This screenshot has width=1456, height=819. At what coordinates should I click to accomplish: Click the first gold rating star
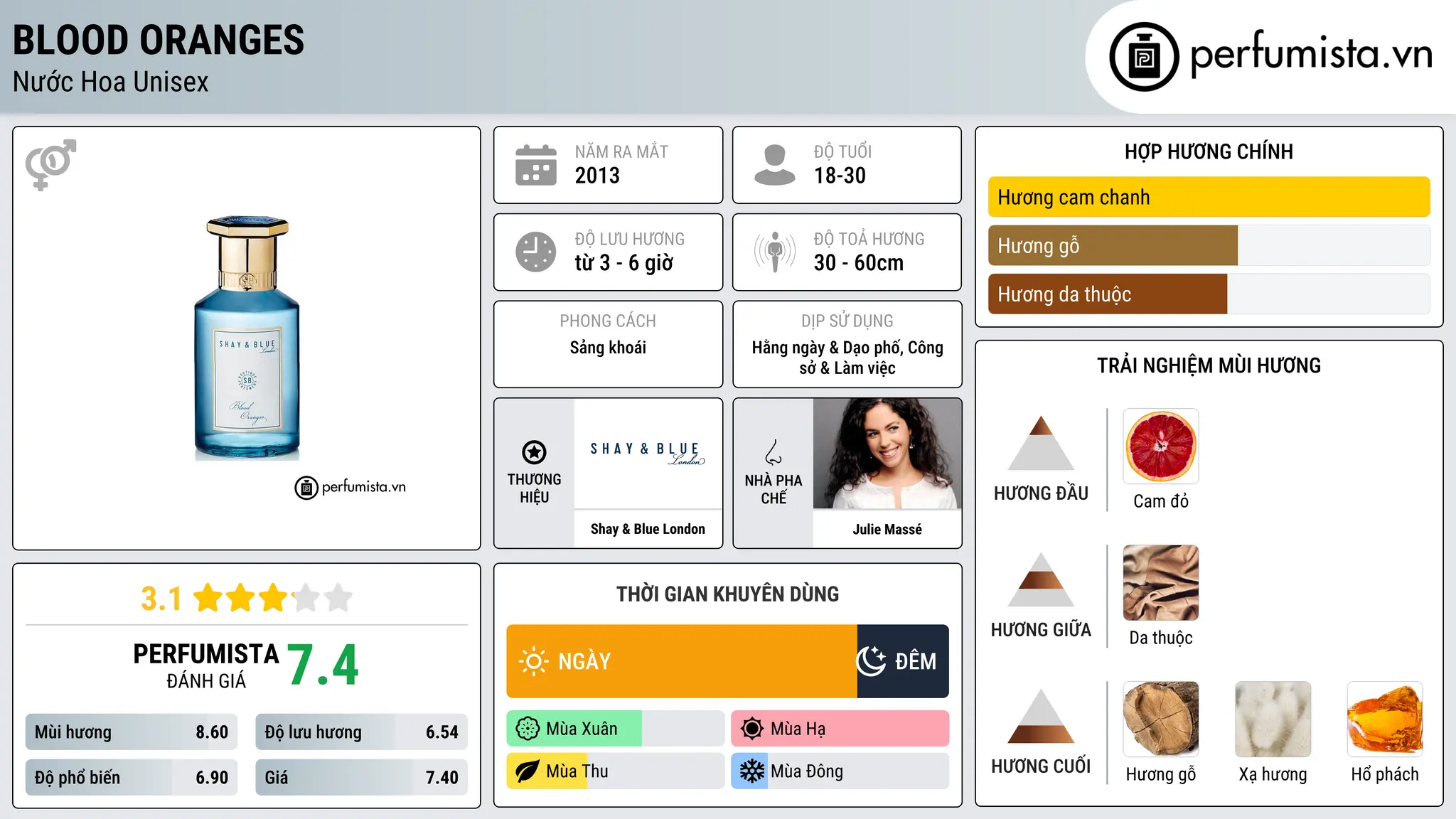[x=208, y=598]
